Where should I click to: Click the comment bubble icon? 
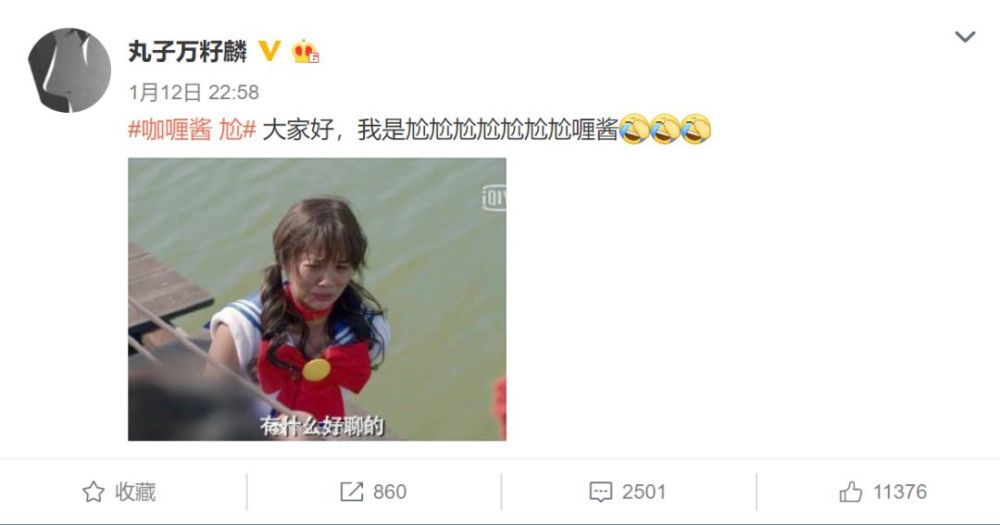[601, 492]
